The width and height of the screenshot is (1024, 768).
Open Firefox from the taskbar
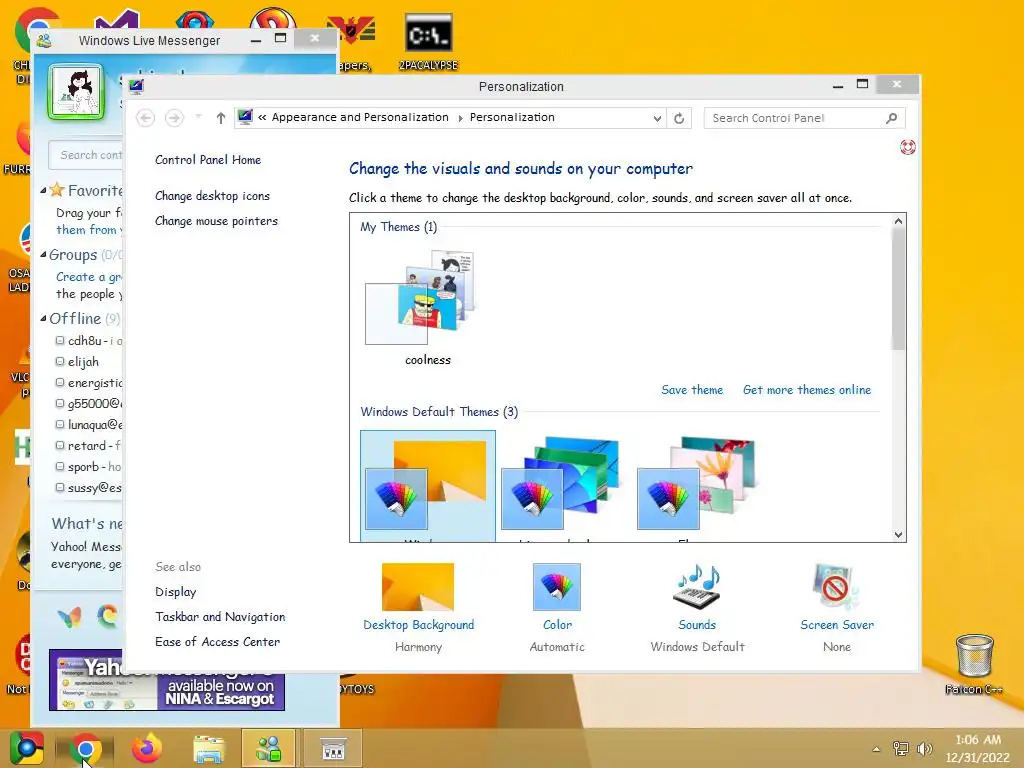(x=147, y=749)
